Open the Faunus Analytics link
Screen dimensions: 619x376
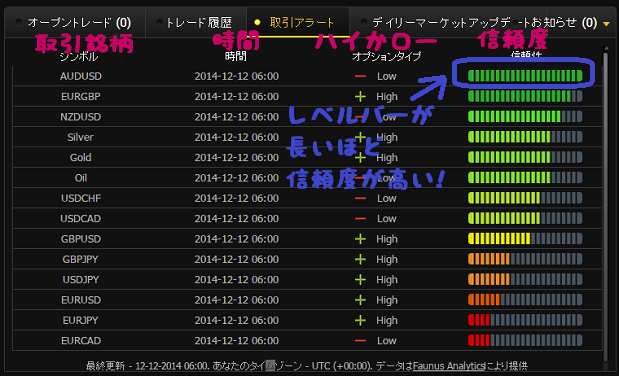449,366
